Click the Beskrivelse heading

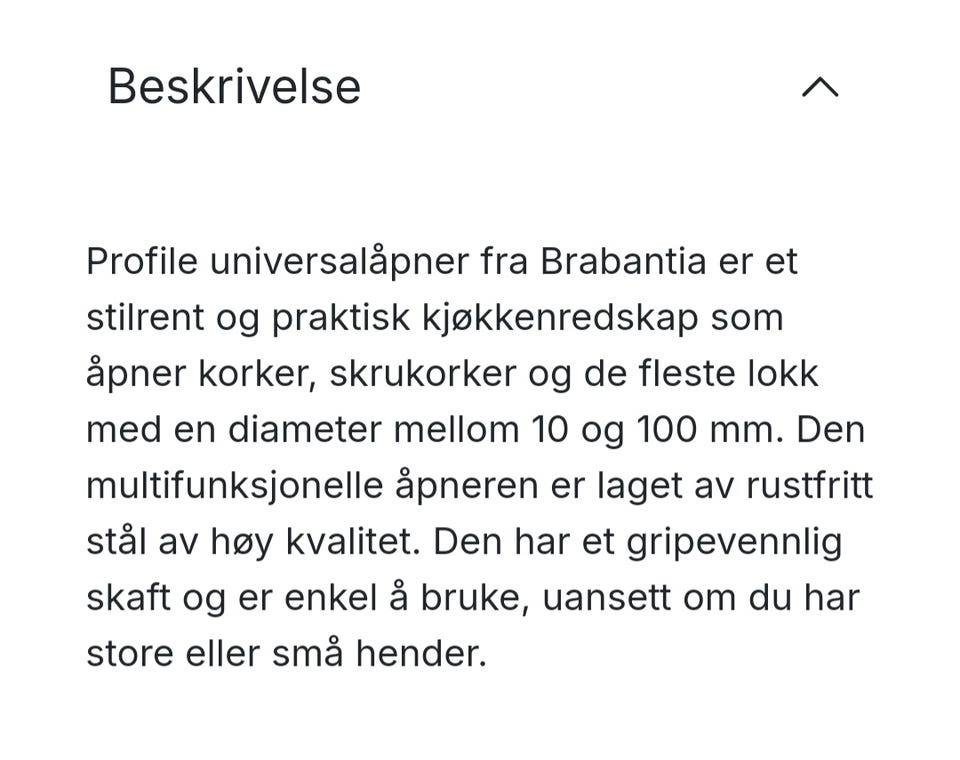[x=234, y=87]
